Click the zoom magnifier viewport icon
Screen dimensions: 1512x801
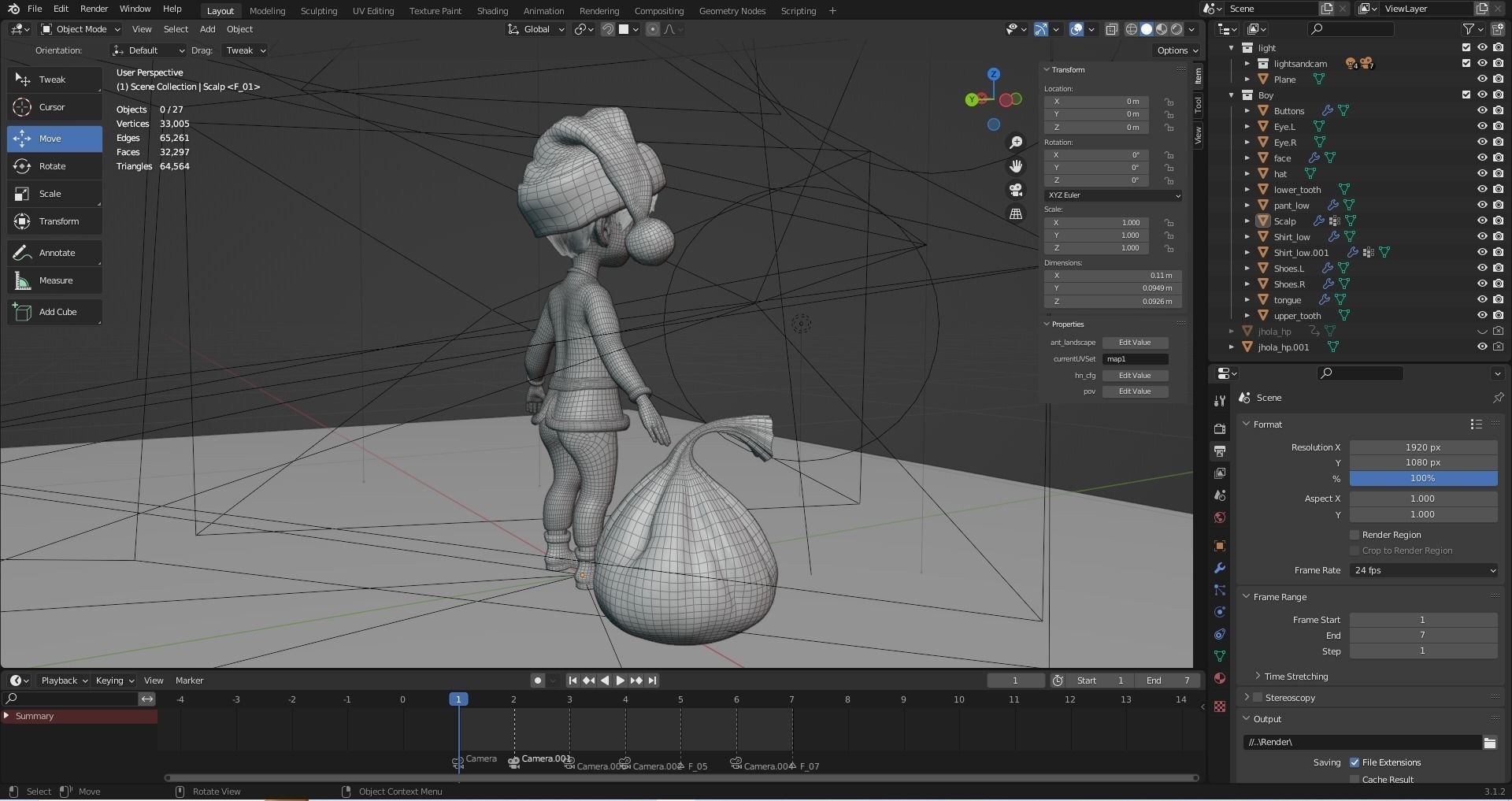(x=1016, y=142)
